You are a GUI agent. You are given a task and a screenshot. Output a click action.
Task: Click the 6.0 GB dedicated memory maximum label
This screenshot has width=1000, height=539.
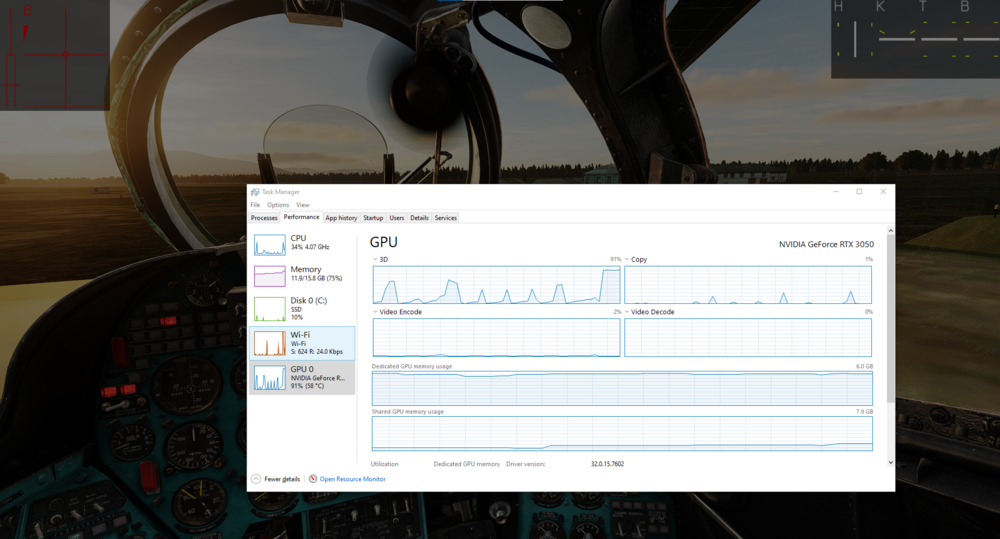tap(864, 367)
